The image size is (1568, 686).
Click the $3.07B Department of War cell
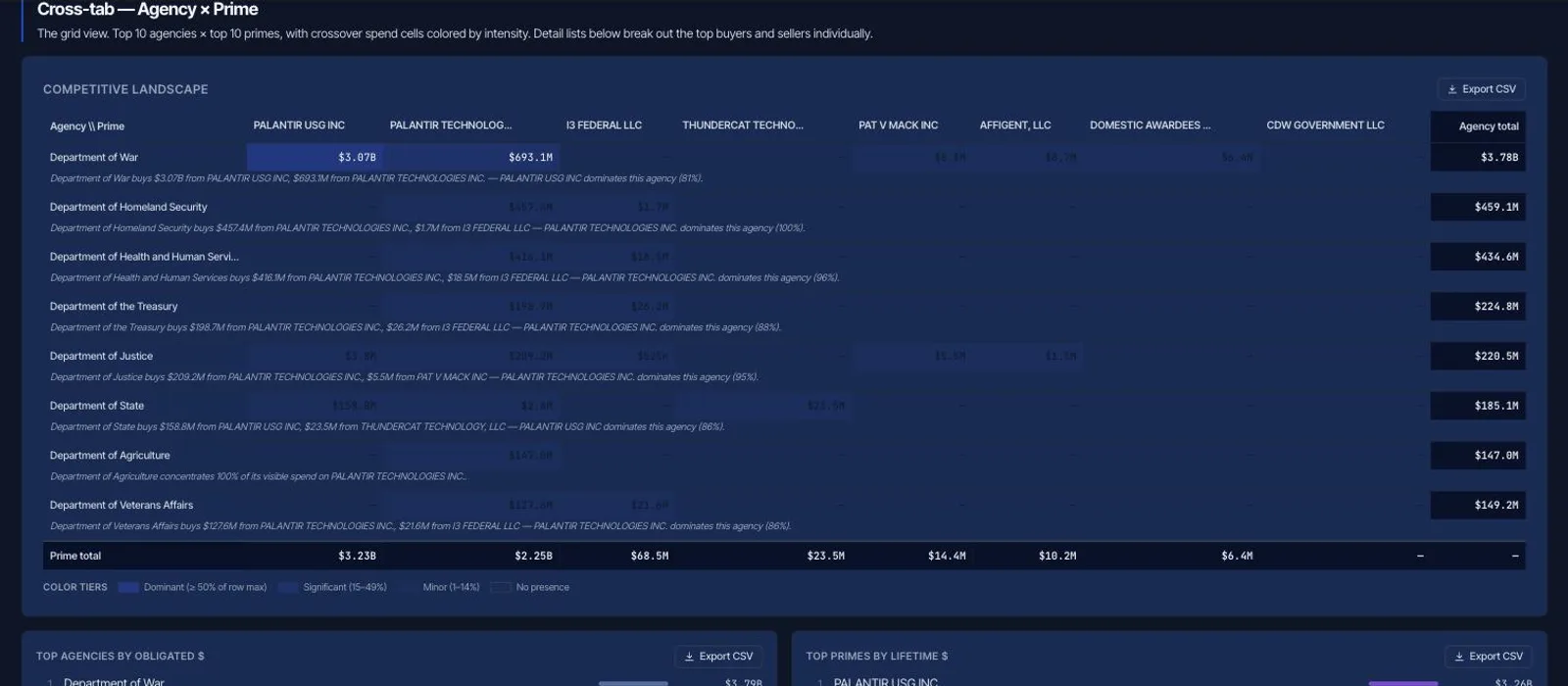pyautogui.click(x=315, y=157)
